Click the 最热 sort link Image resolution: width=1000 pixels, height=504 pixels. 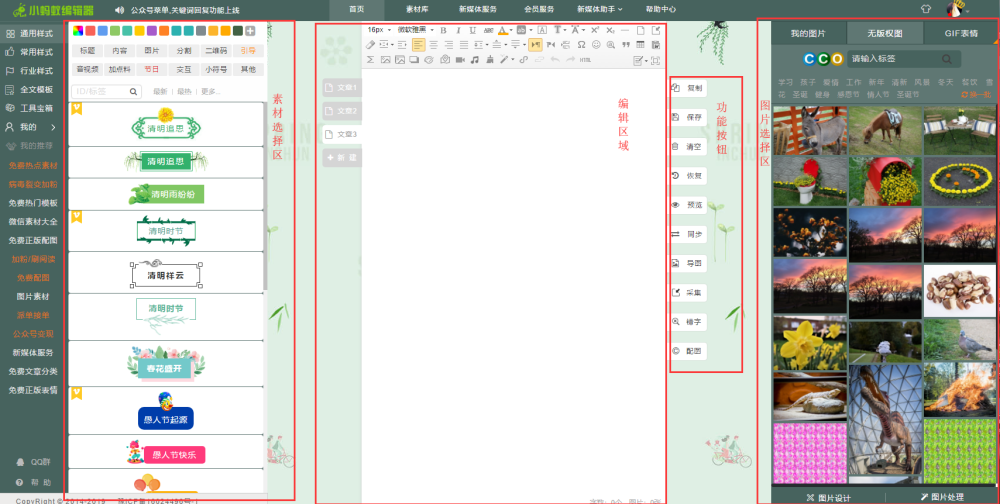pos(184,91)
